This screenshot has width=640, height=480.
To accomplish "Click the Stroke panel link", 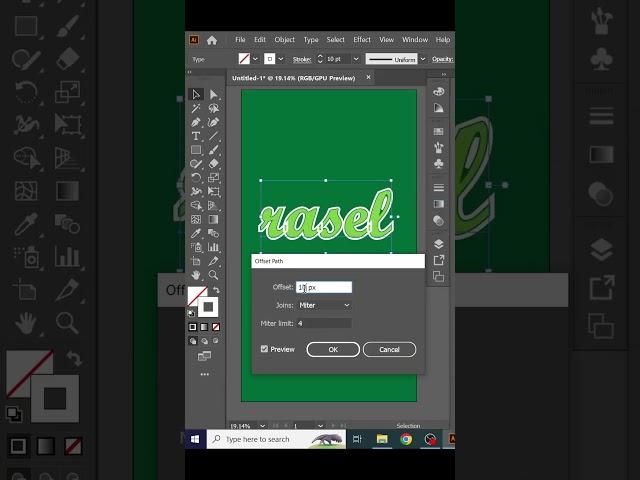I will point(302,60).
